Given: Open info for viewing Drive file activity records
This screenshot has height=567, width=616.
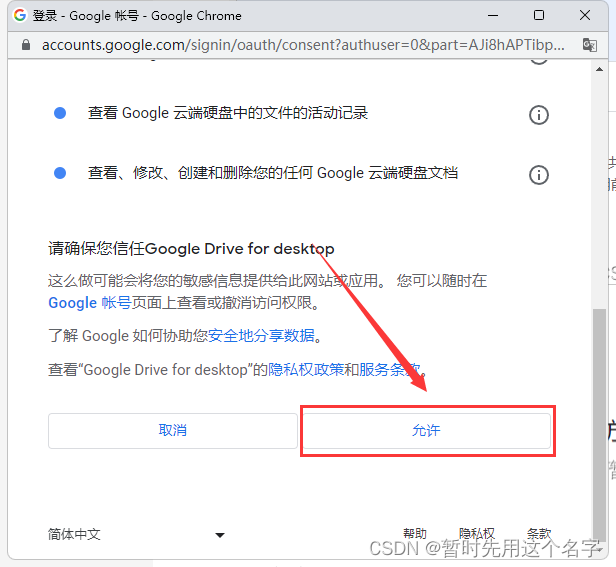Looking at the screenshot, I should pos(539,115).
